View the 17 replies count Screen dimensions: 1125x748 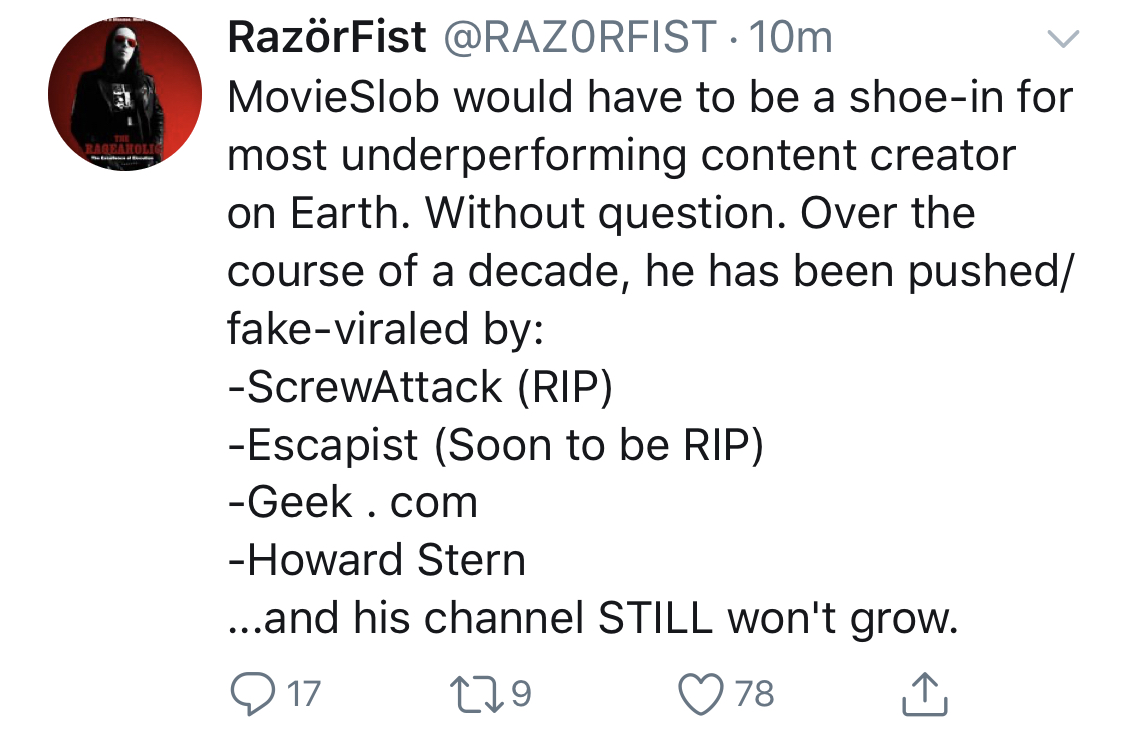click(x=303, y=693)
